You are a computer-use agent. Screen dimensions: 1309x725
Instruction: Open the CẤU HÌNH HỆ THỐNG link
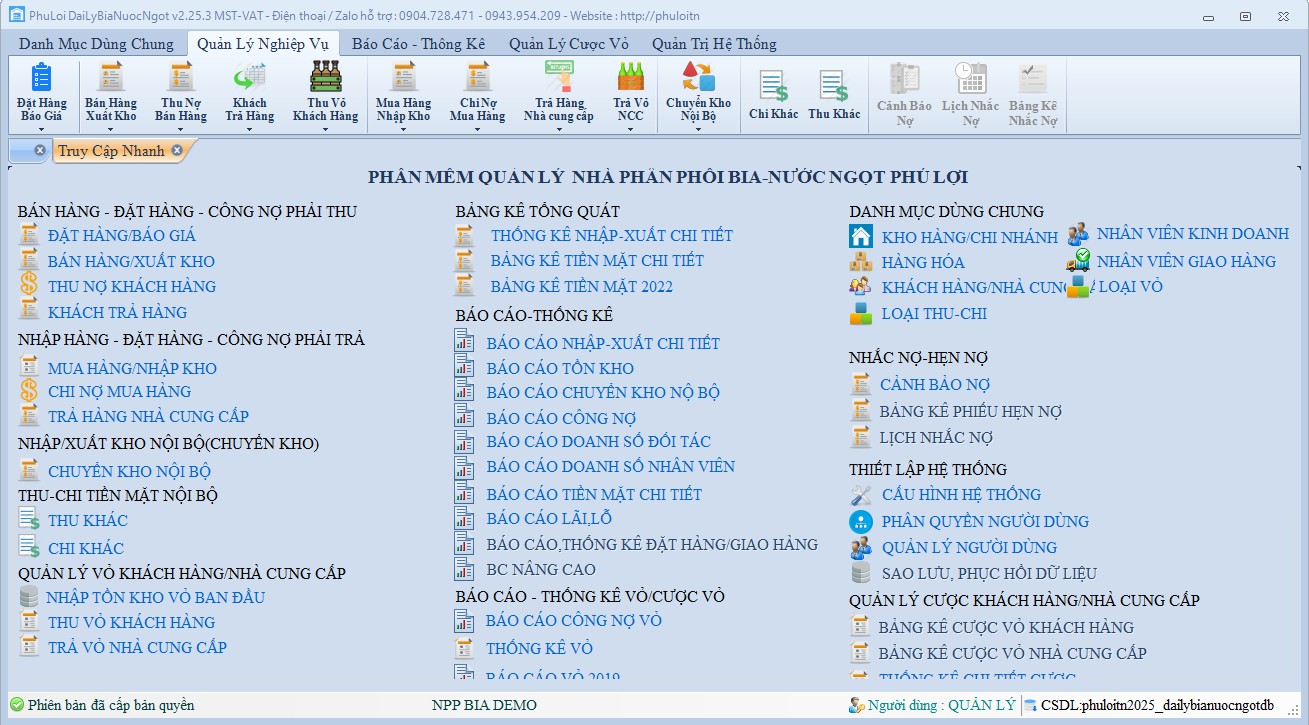pos(960,494)
